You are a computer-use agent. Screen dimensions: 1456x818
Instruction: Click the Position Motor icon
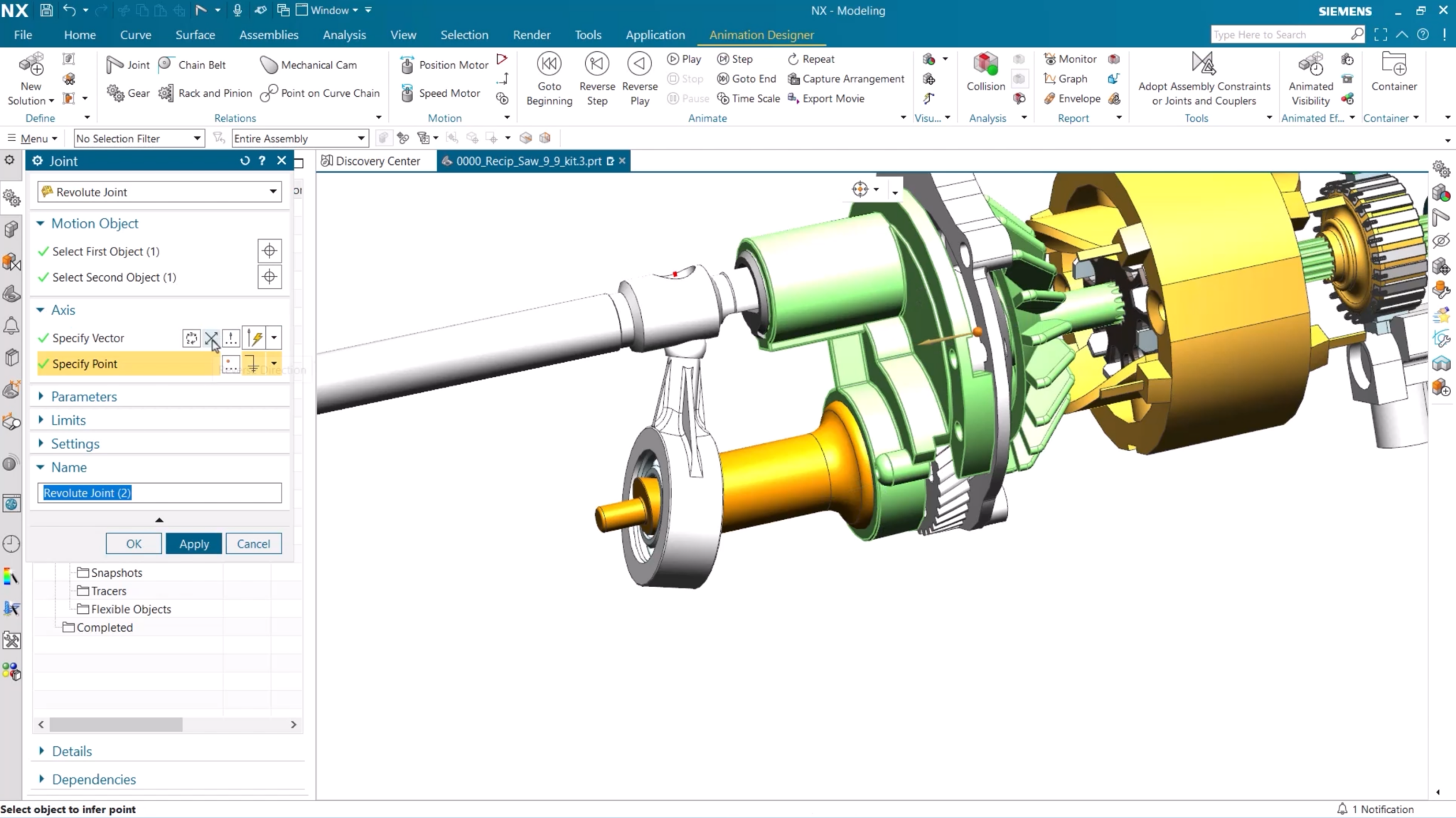point(407,65)
